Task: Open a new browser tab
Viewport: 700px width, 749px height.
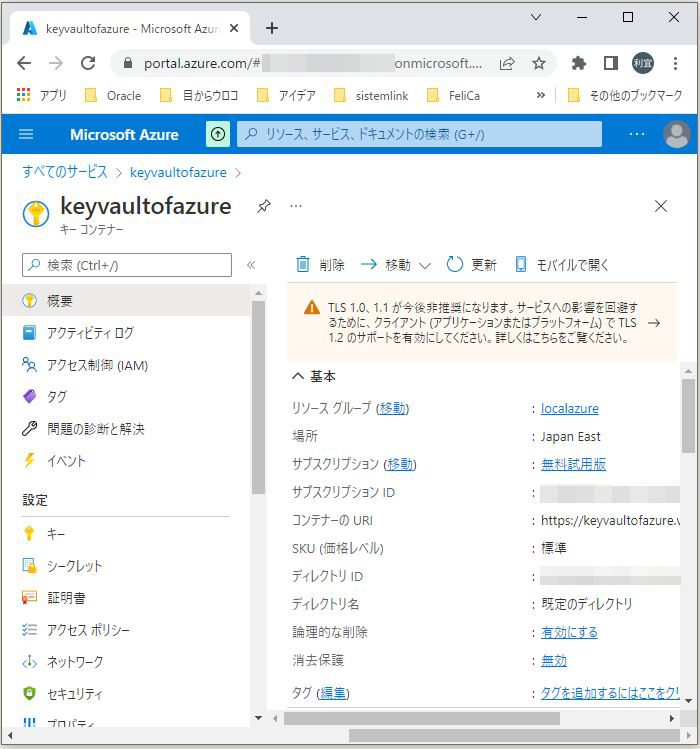Action: 272,28
